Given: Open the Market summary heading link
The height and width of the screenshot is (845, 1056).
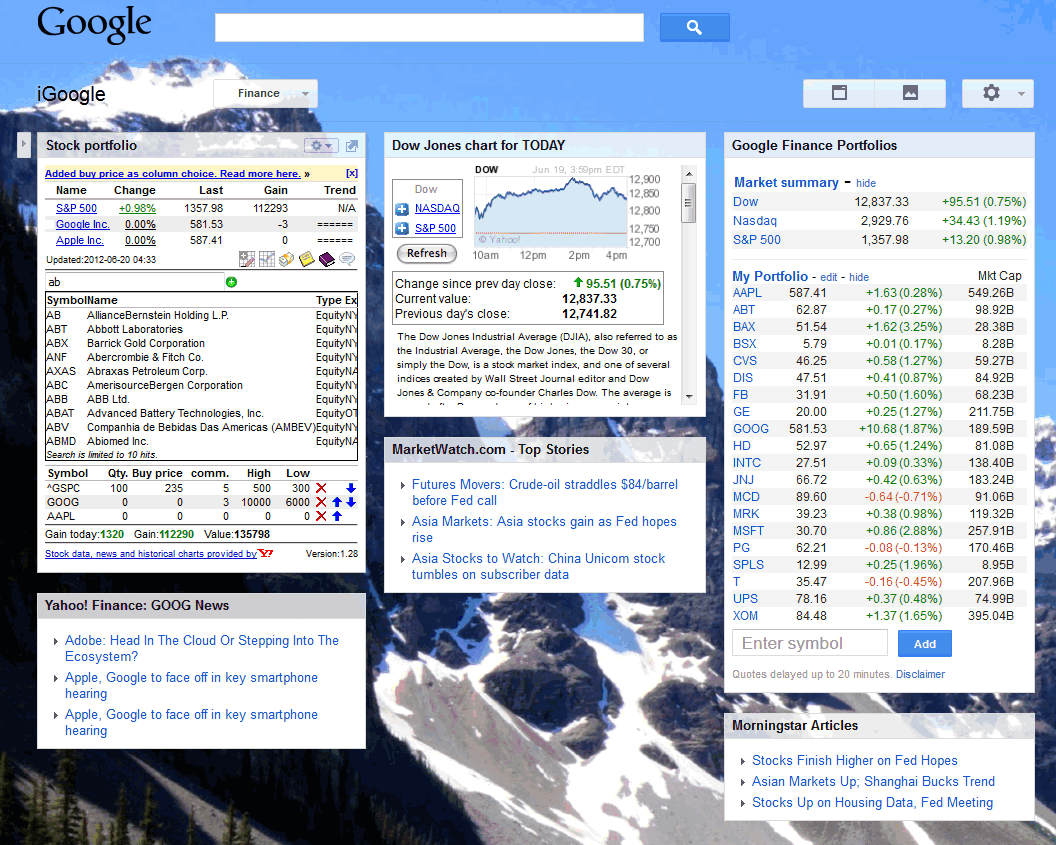Looking at the screenshot, I should click(x=786, y=182).
